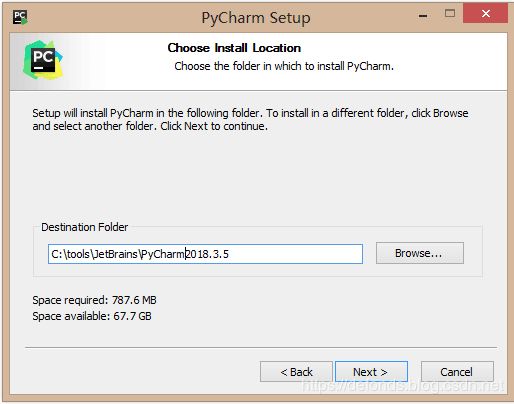This screenshot has width=514, height=404.
Task: Click the setup instructions paragraph
Action: (250, 119)
